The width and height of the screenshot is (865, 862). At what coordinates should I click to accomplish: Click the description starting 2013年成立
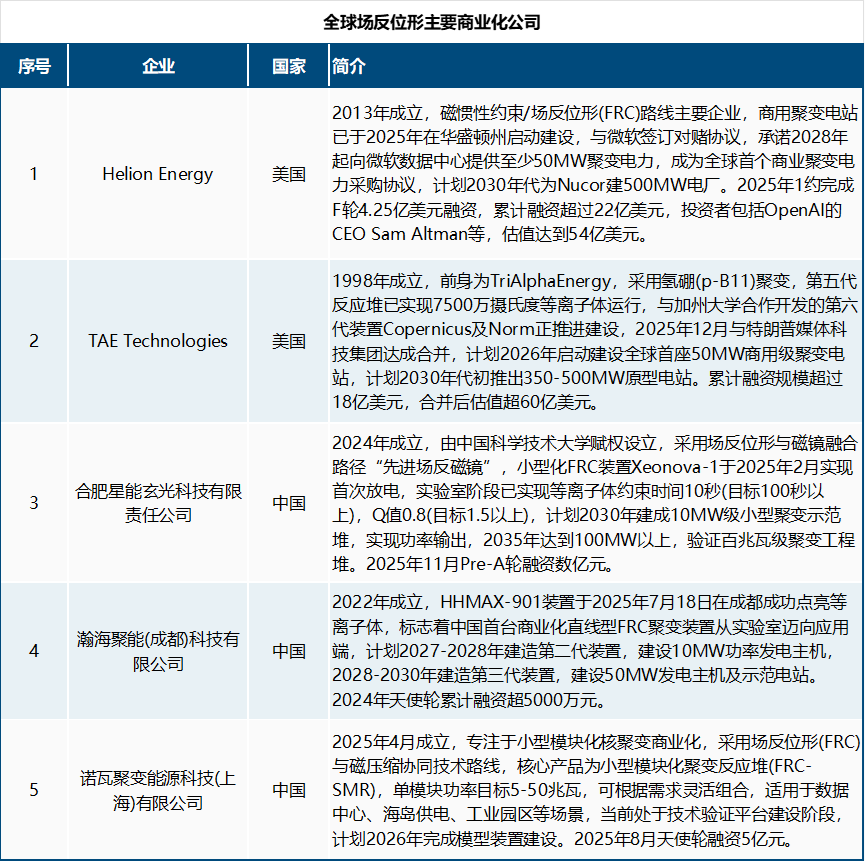click(x=595, y=174)
